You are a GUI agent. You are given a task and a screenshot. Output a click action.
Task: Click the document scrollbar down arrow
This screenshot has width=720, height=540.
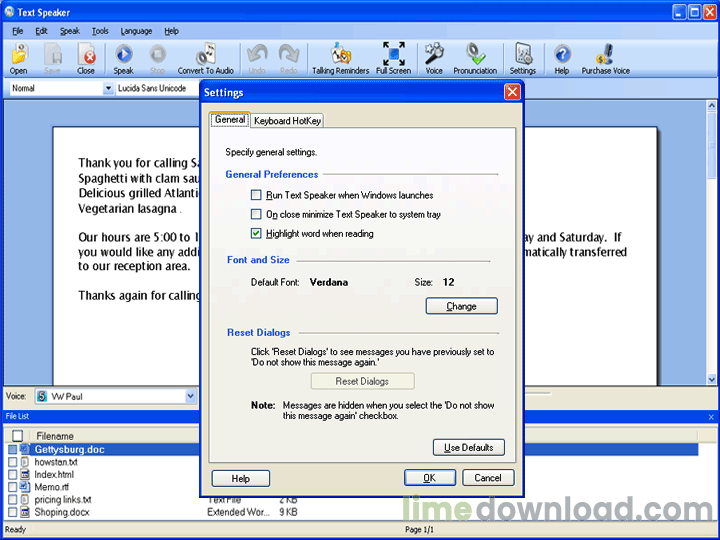(712, 379)
